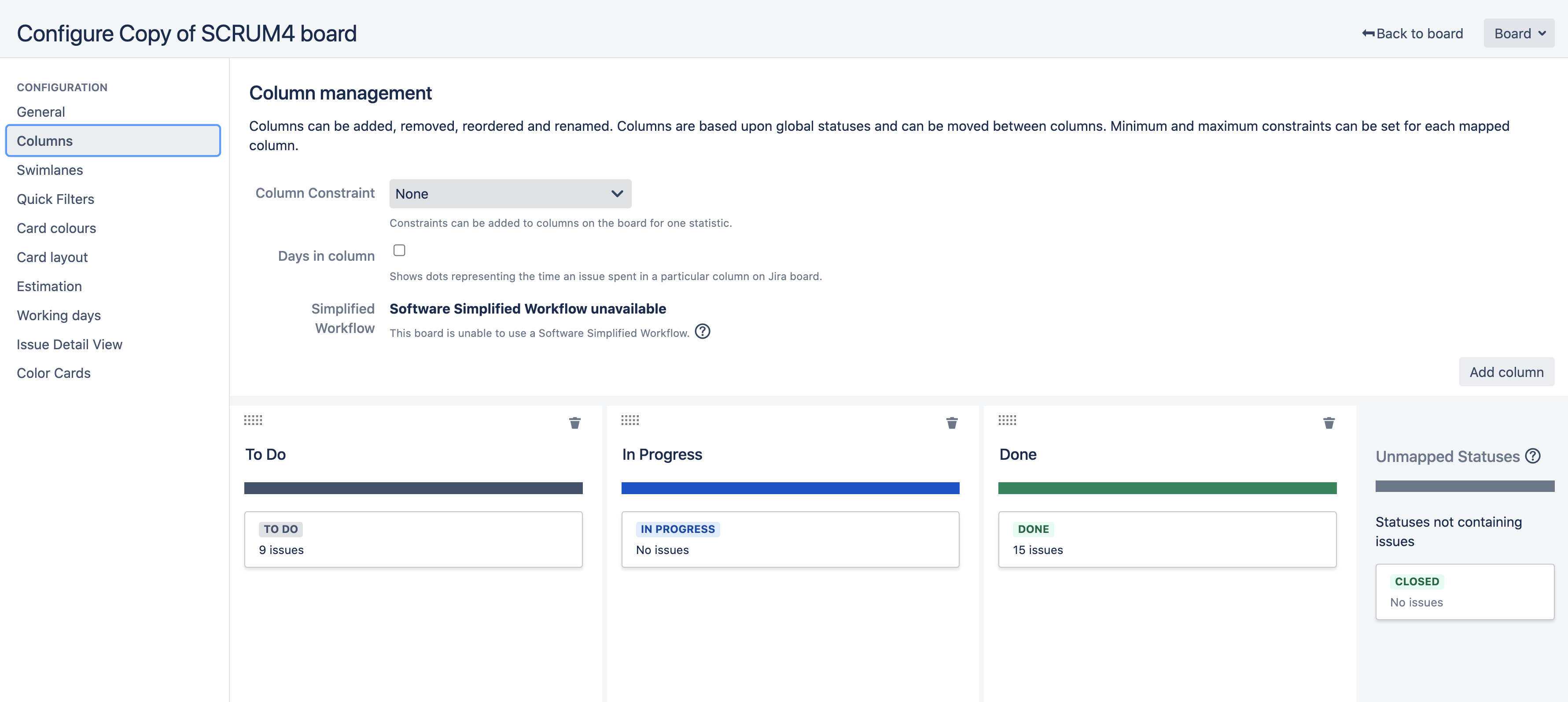Click Back to board link

(1412, 33)
